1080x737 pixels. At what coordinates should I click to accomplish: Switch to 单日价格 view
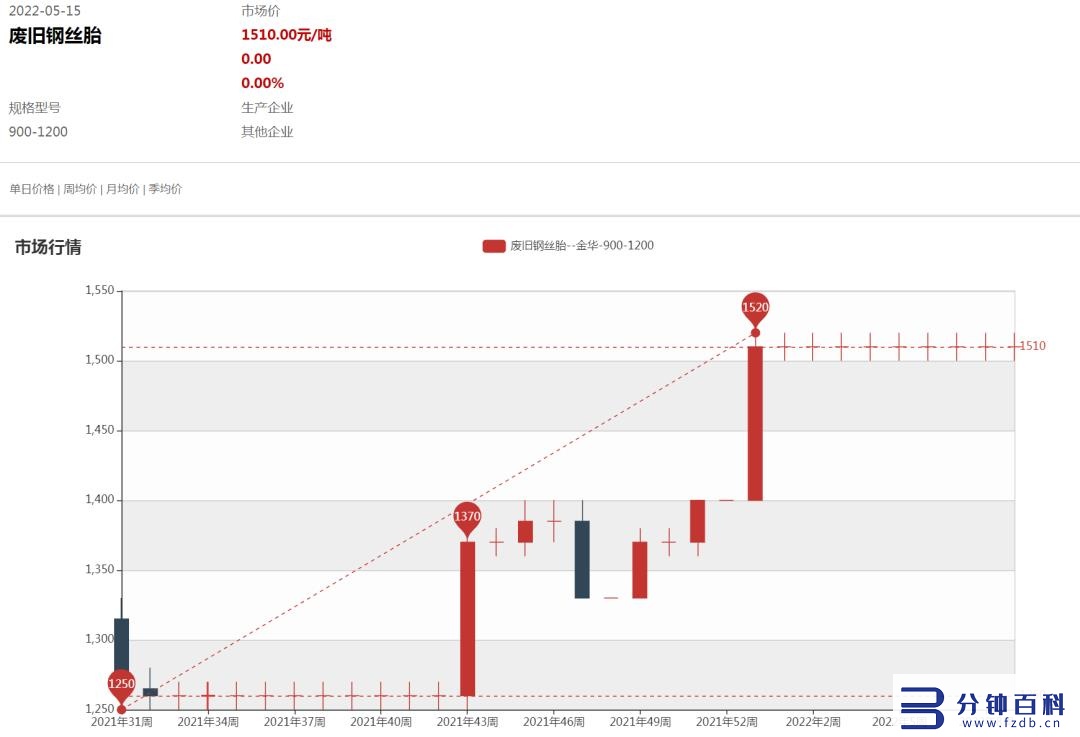pyautogui.click(x=32, y=189)
